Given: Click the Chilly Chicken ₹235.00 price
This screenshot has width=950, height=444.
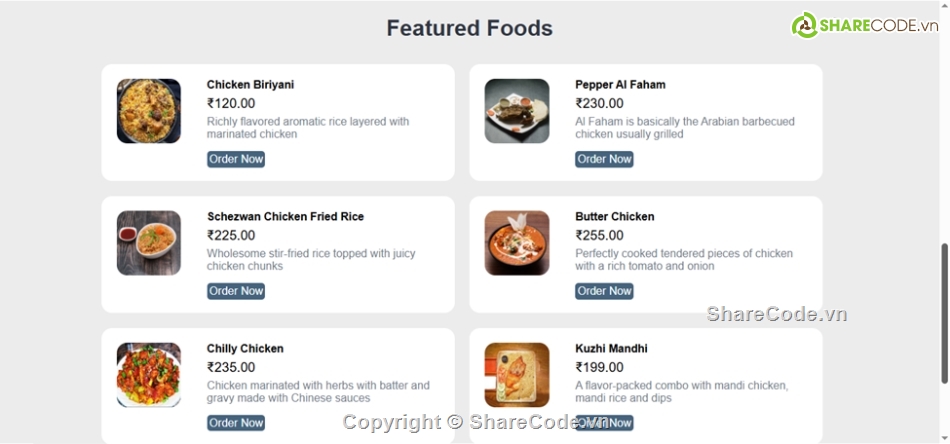Looking at the screenshot, I should click(231, 367).
